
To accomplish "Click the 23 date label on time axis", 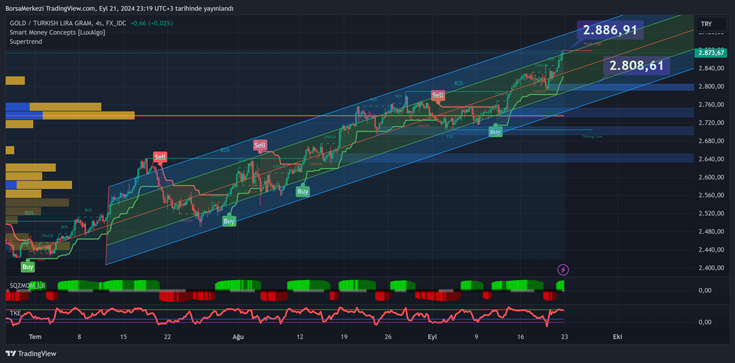I will [x=564, y=337].
